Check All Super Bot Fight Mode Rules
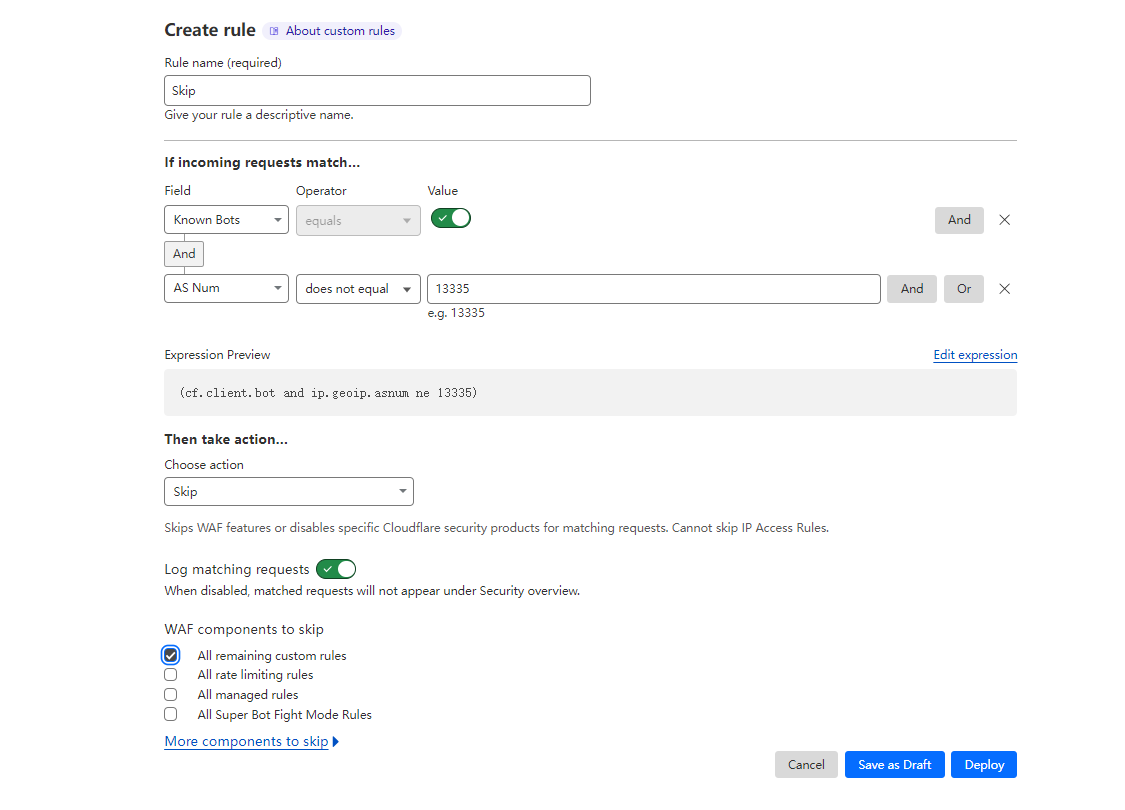 [x=171, y=715]
